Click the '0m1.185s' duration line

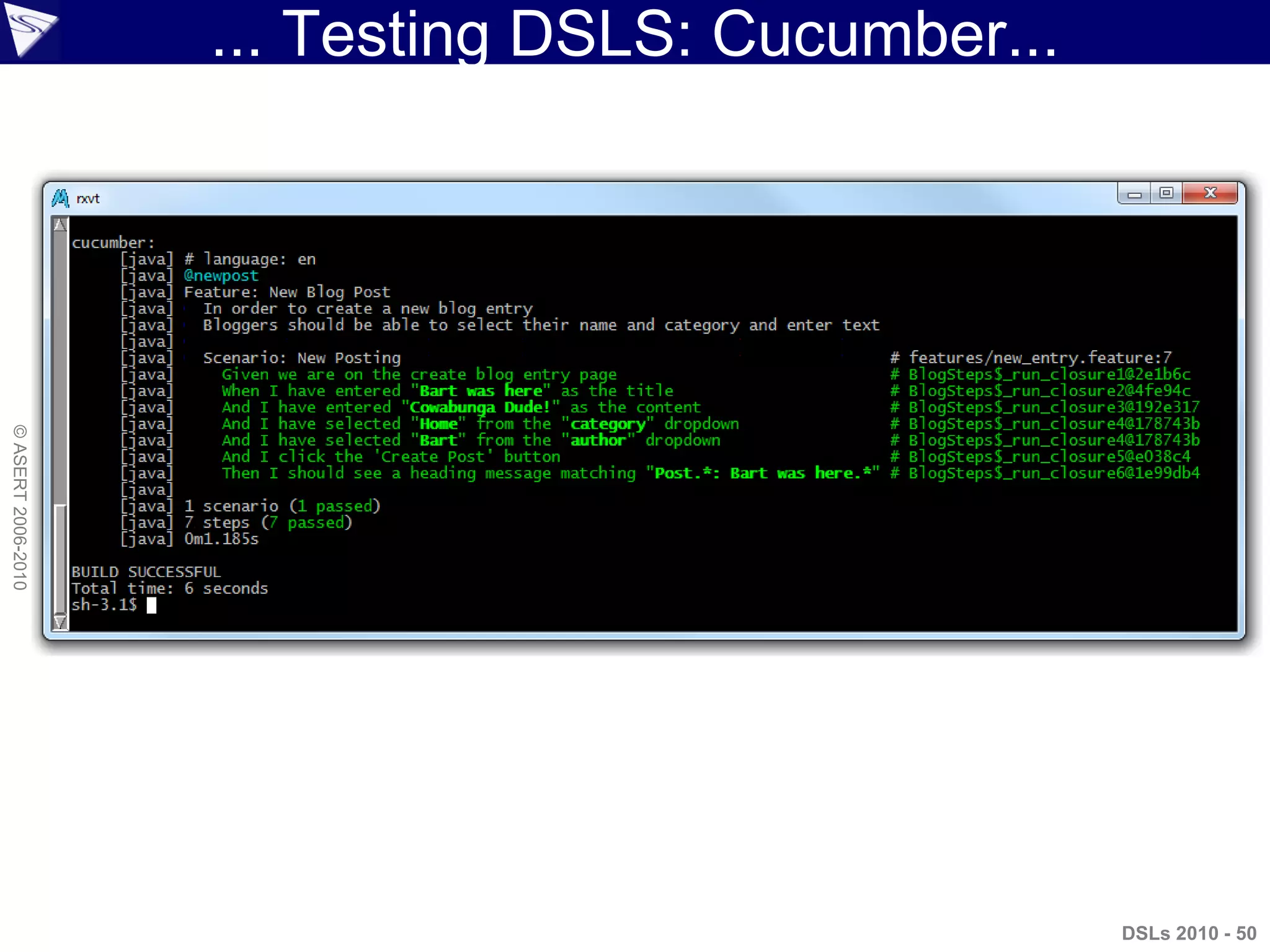pos(221,539)
